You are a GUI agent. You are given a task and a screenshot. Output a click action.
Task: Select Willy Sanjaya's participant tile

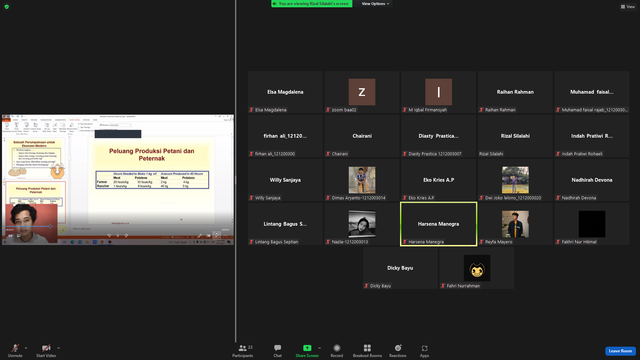285,180
